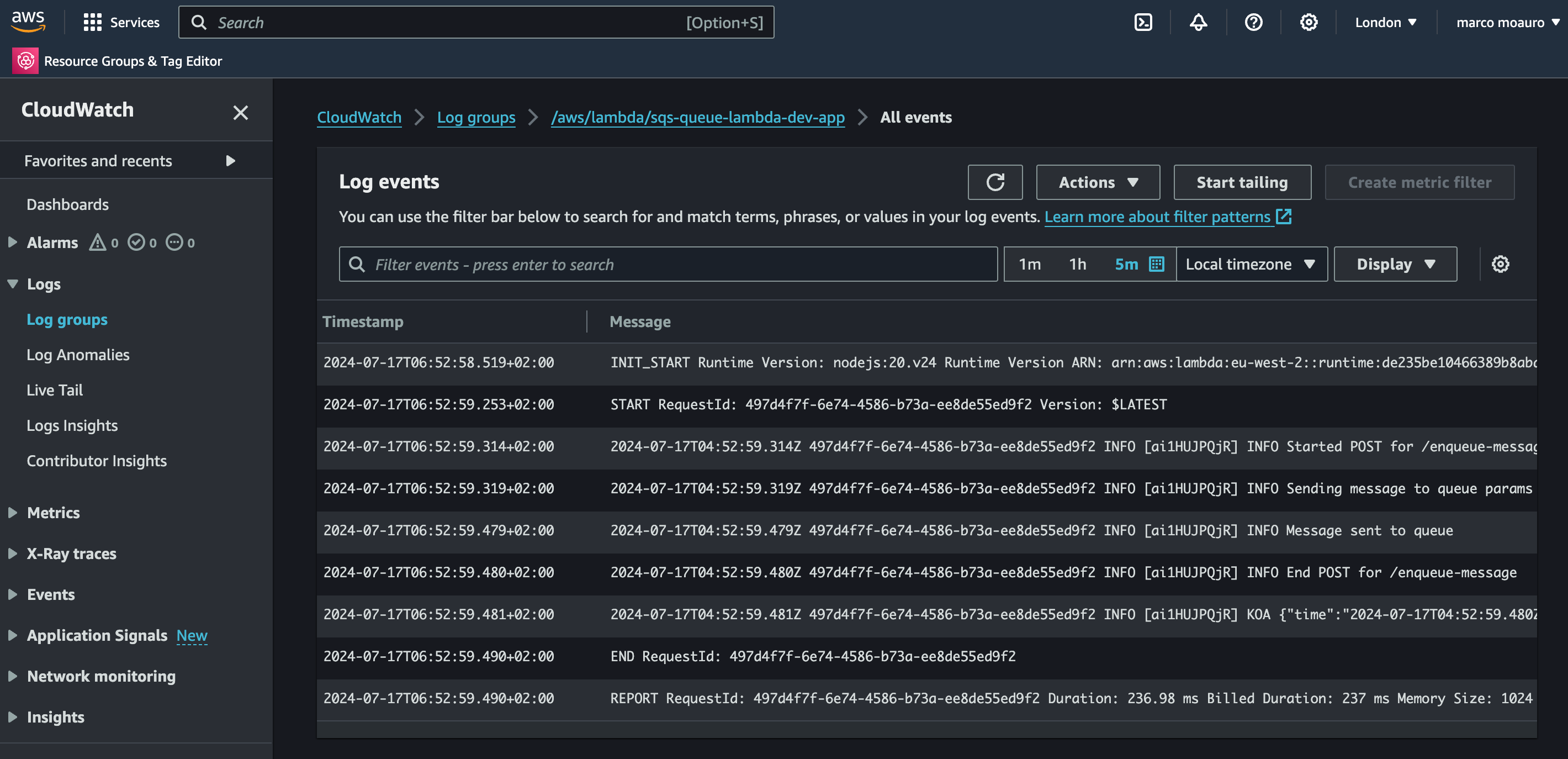This screenshot has width=1568, height=759.
Task: Open Logs Insights from the sidebar
Action: click(72, 425)
